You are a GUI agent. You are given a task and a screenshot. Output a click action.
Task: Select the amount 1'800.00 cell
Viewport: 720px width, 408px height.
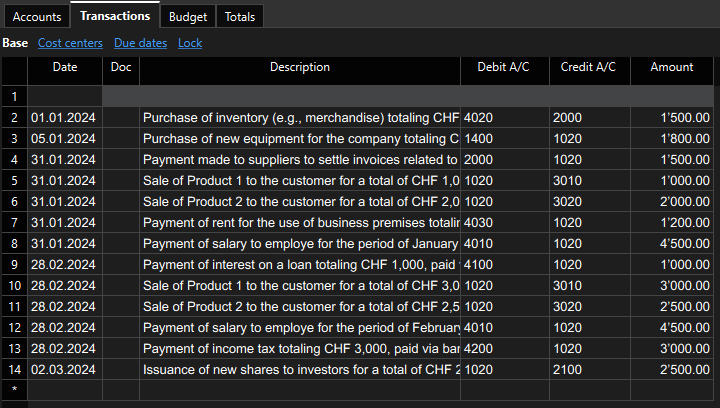[x=671, y=138]
